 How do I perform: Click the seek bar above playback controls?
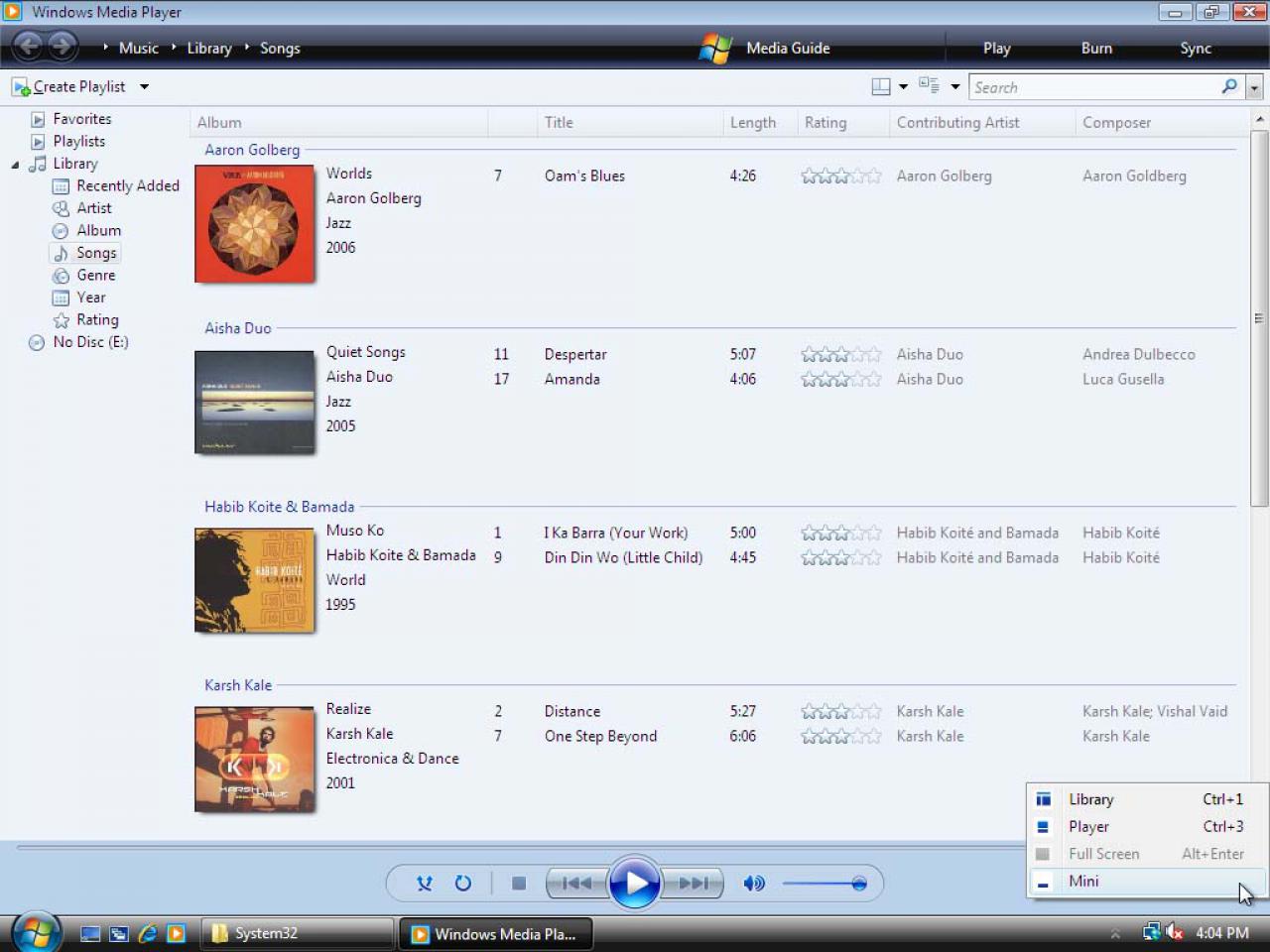coord(521,848)
